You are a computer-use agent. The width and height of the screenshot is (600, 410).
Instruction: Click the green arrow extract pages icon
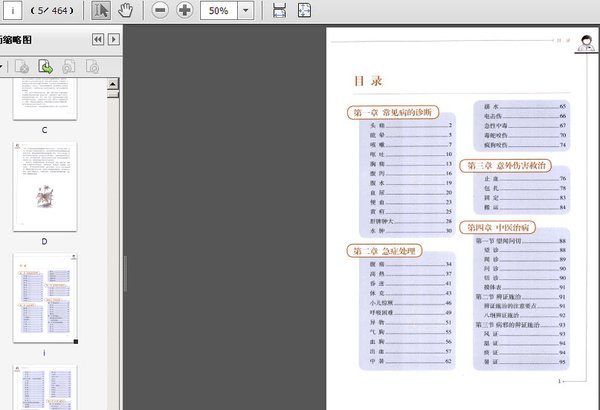(46, 67)
